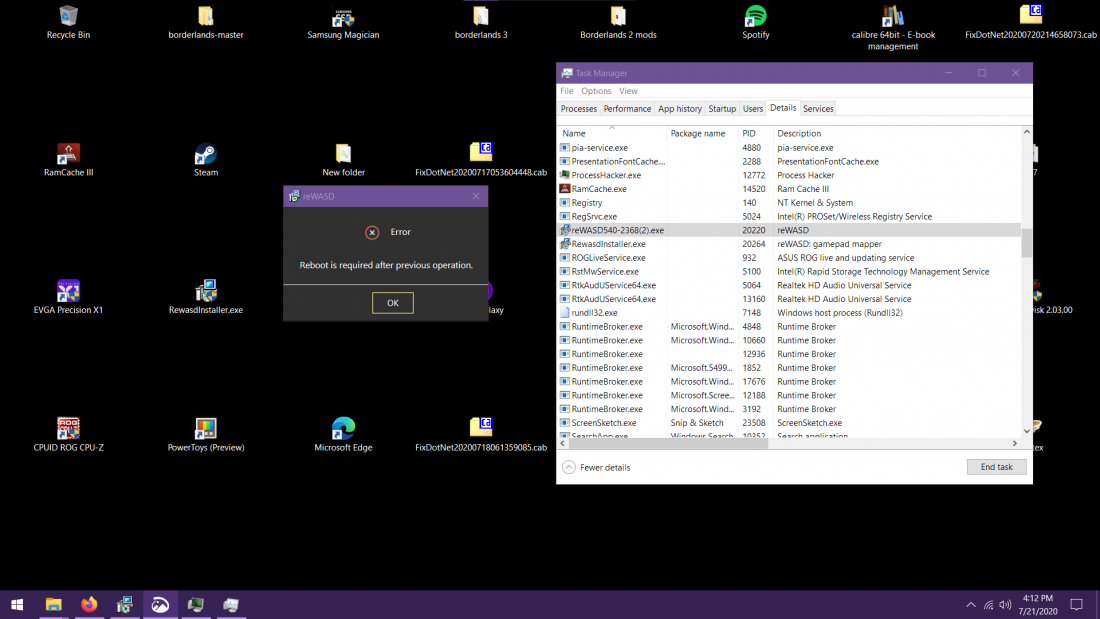Open the Options menu in Task Manager
The height and width of the screenshot is (619, 1100).
(x=596, y=91)
